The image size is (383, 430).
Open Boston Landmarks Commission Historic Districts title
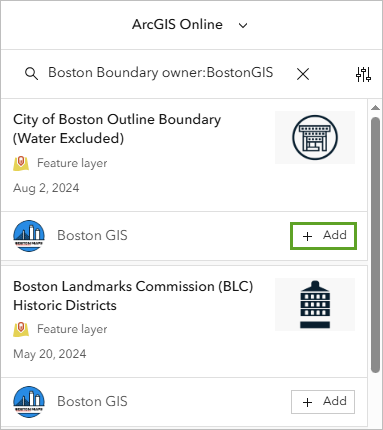click(133, 296)
